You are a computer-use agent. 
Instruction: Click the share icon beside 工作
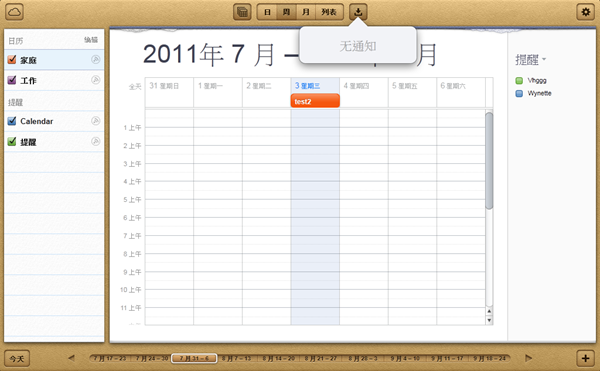point(96,80)
